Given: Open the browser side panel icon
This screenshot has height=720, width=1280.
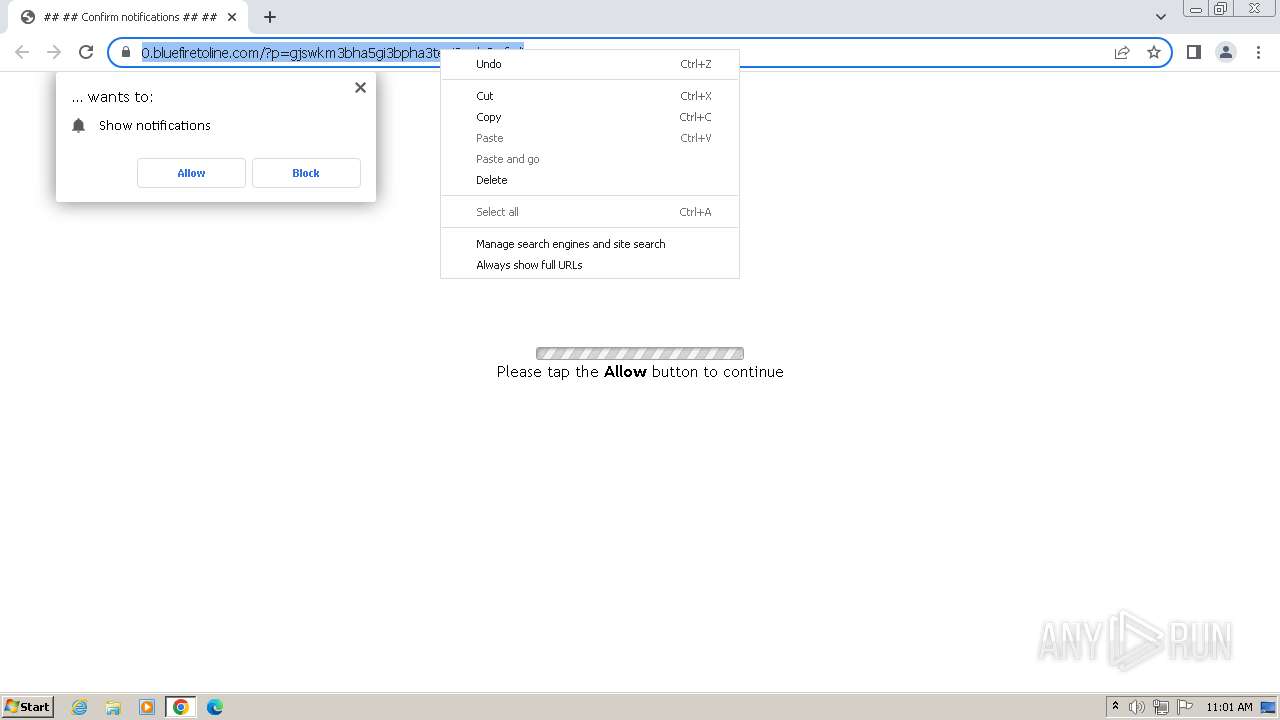Looking at the screenshot, I should point(1193,52).
